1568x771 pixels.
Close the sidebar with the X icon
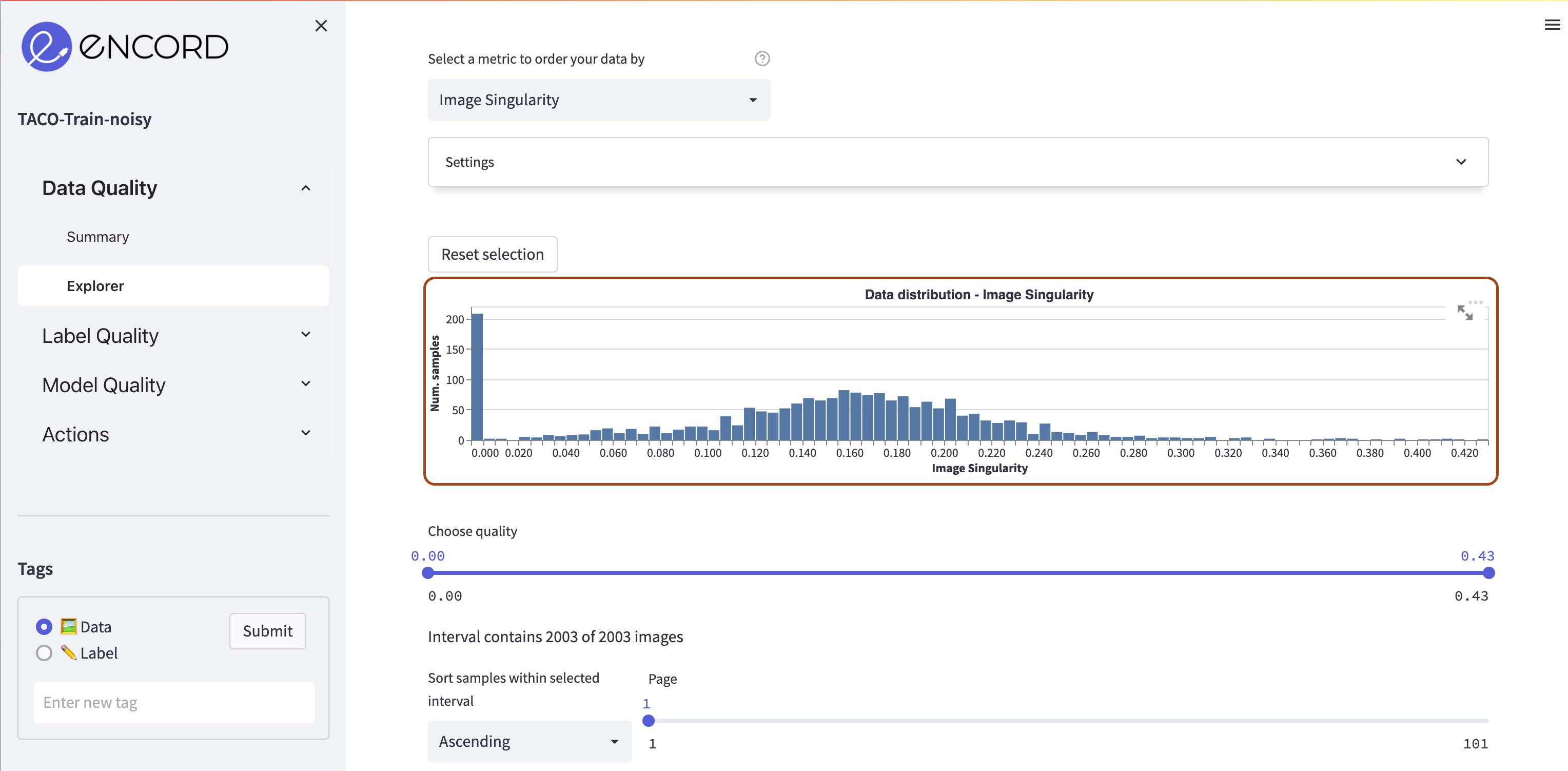pos(321,26)
